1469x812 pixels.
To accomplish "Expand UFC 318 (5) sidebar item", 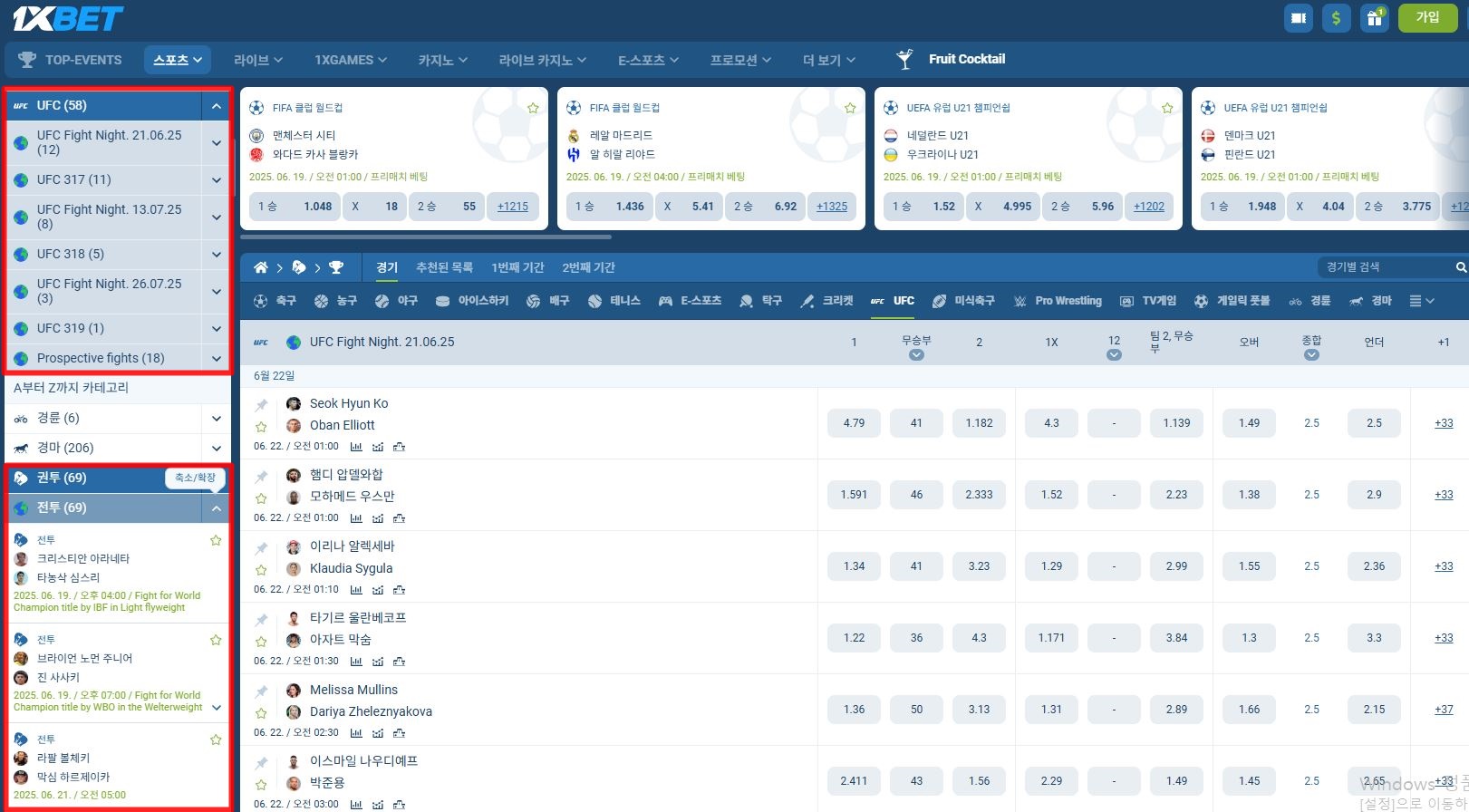I will click(x=216, y=255).
